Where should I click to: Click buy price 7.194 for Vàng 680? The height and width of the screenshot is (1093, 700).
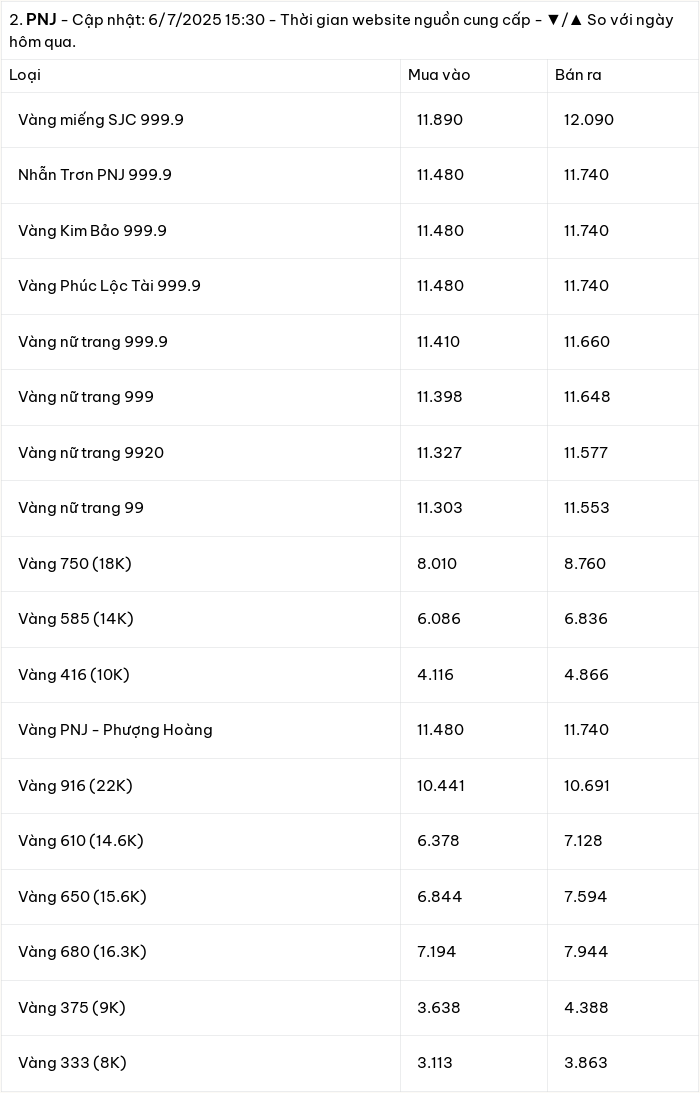tap(436, 951)
